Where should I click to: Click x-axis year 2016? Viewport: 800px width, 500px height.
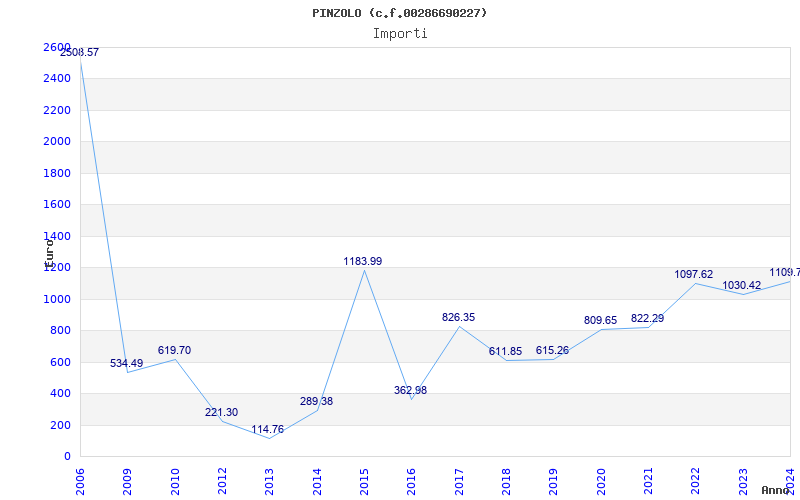pos(411,482)
